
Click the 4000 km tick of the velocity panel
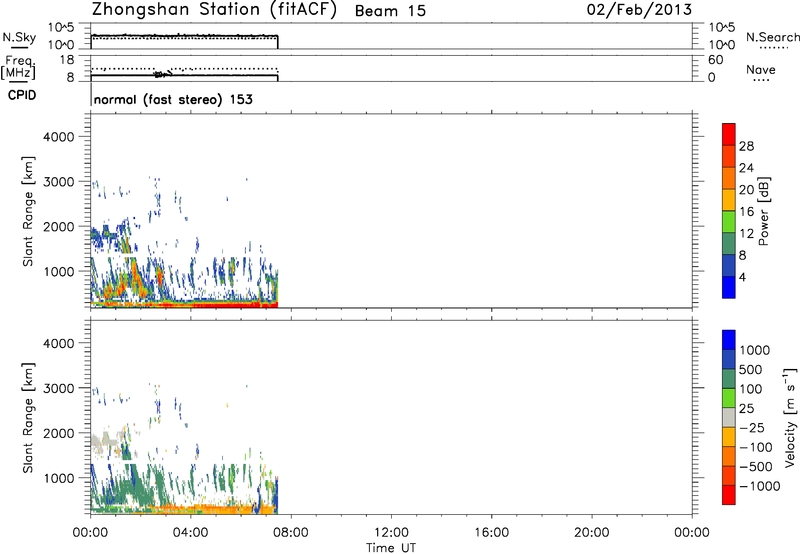(x=59, y=343)
